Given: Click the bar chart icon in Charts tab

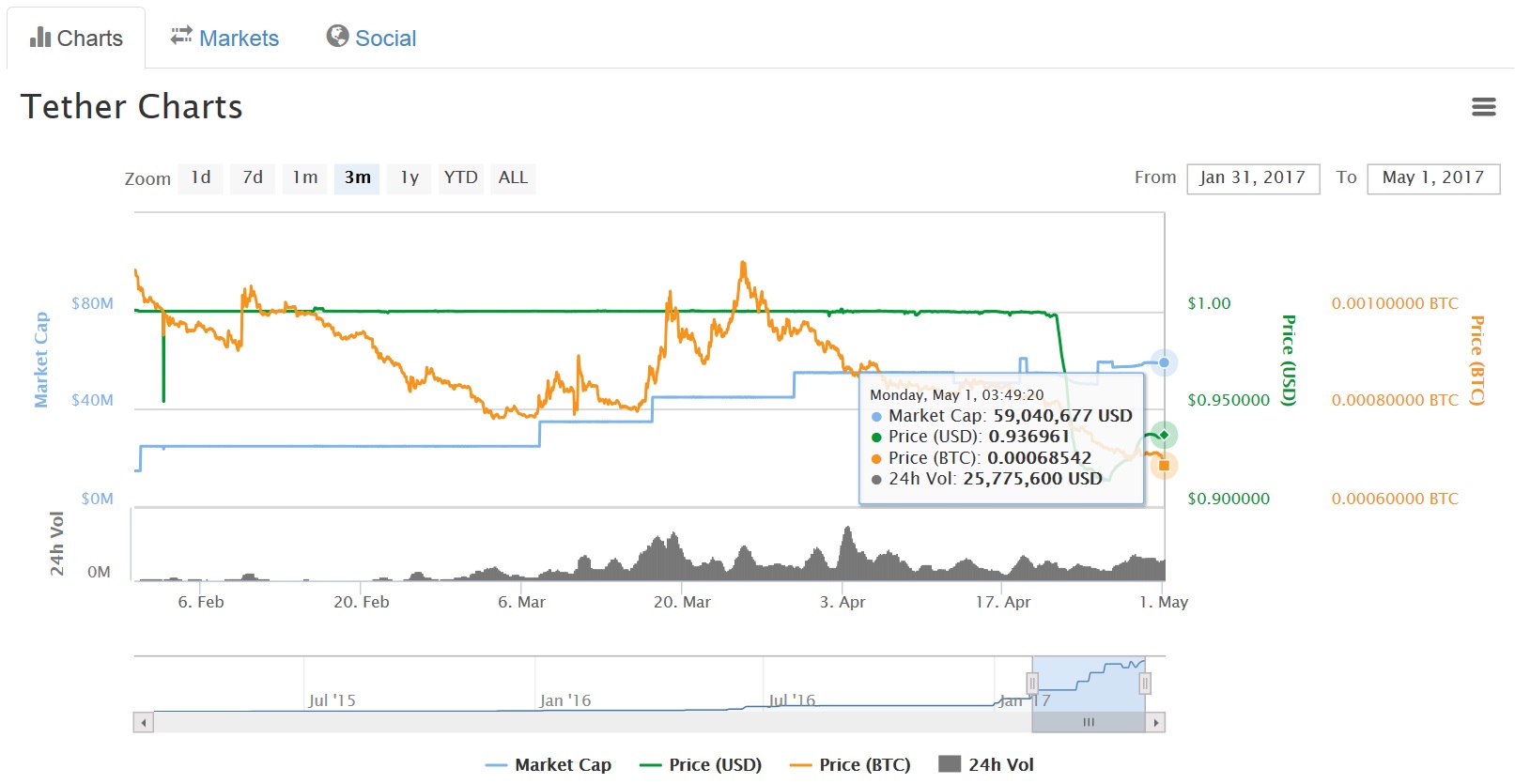Looking at the screenshot, I should pyautogui.click(x=40, y=38).
